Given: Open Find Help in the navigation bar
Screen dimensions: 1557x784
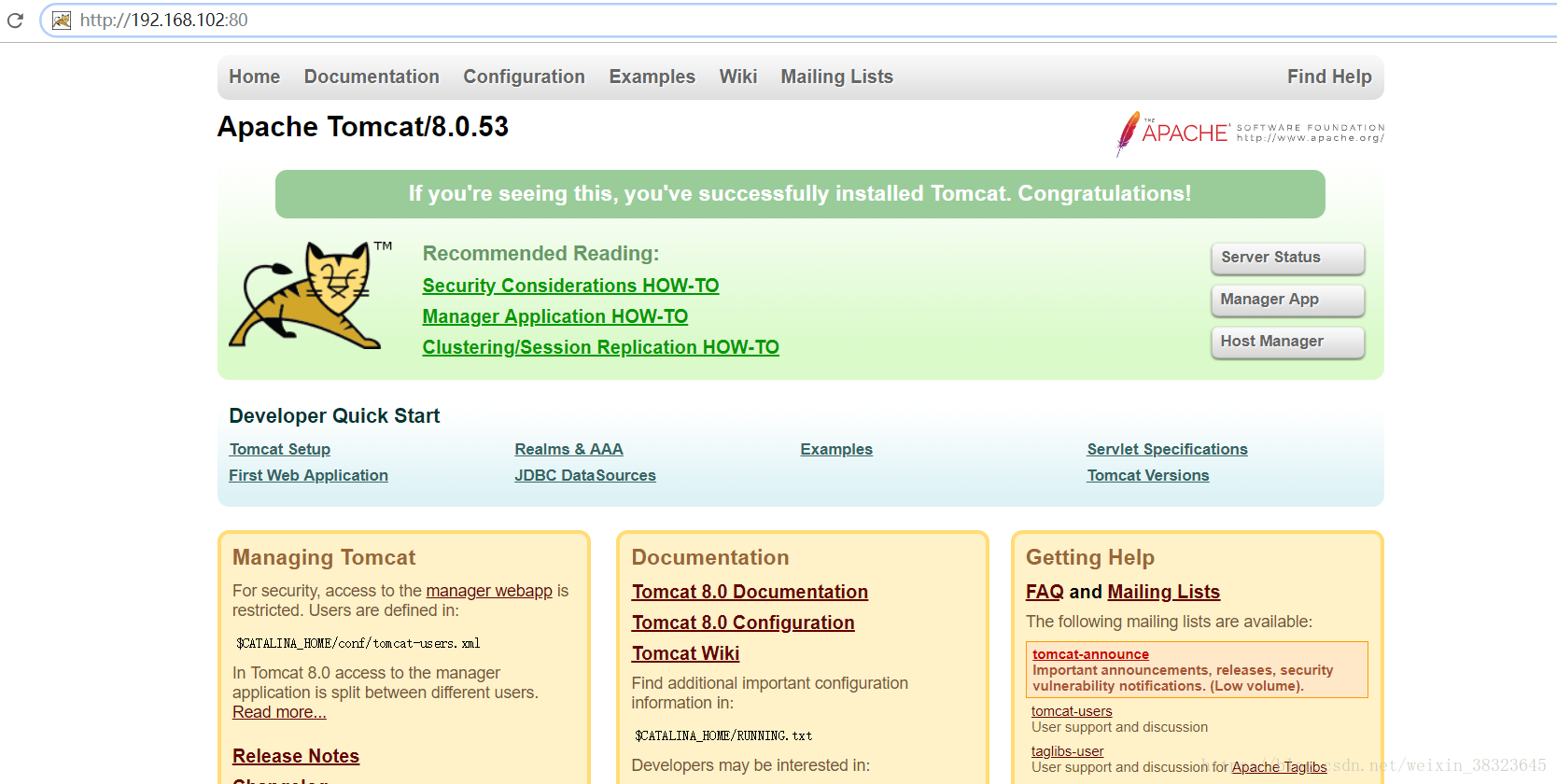Looking at the screenshot, I should (1329, 77).
